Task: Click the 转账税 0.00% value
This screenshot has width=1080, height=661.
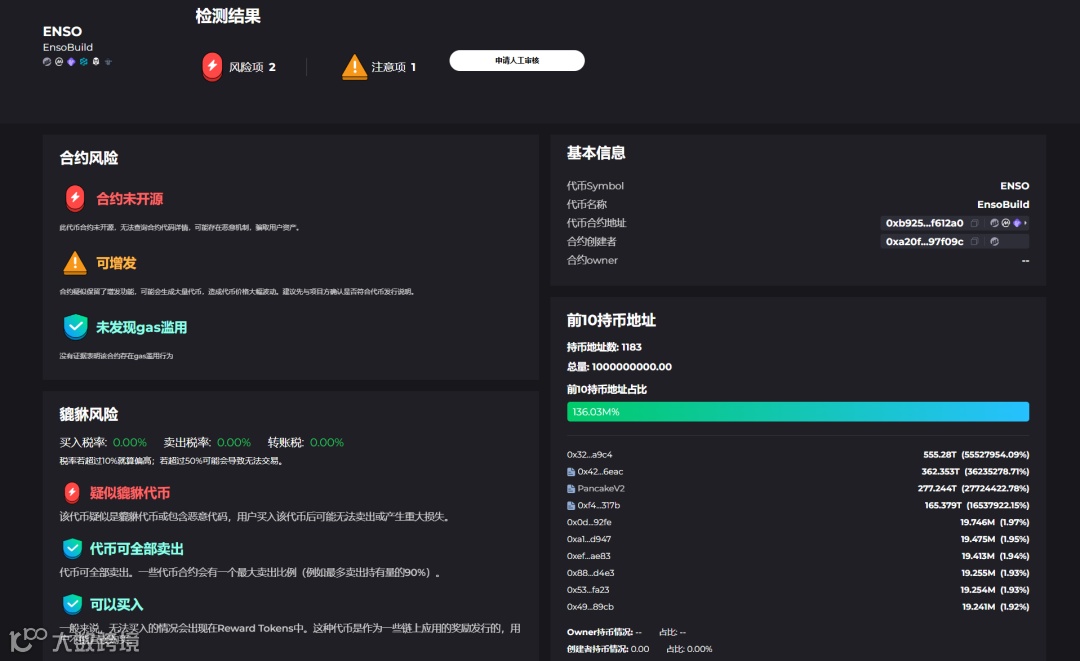Action: [326, 442]
